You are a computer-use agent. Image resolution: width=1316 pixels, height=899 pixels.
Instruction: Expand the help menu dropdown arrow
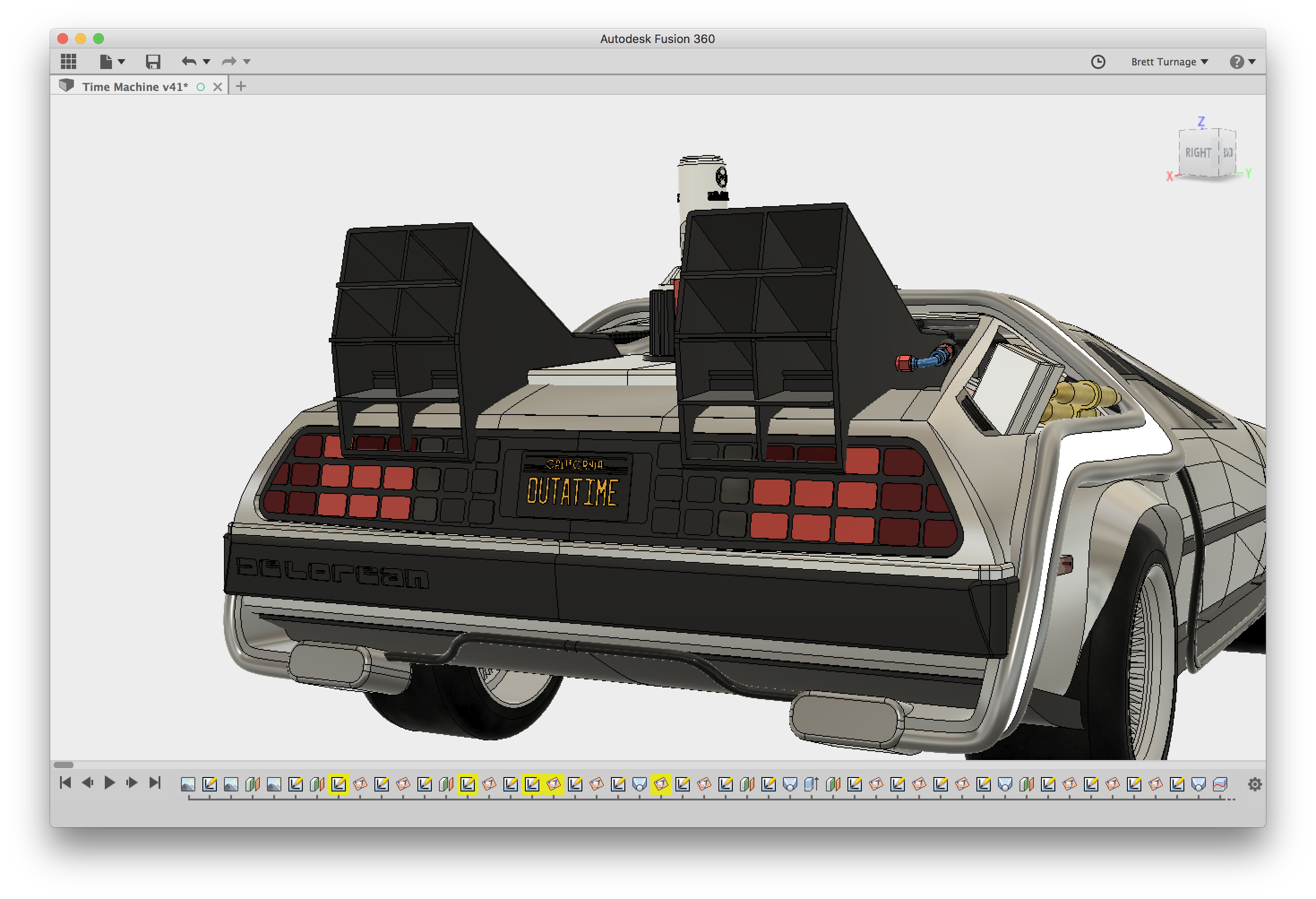tap(1252, 62)
